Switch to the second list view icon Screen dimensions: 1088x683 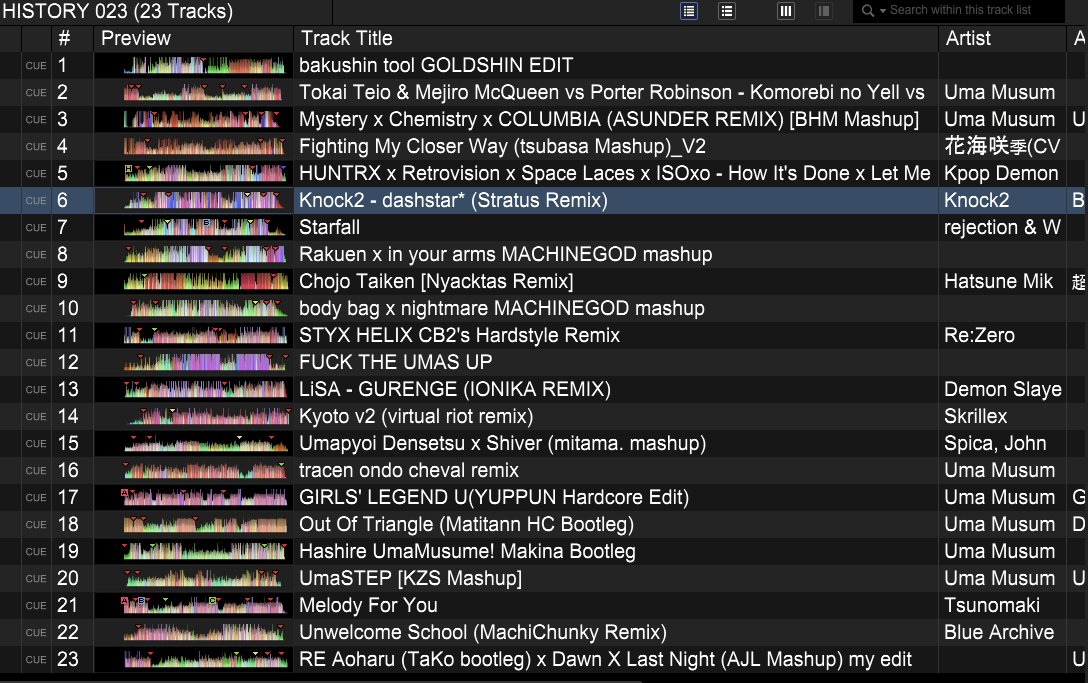(726, 11)
